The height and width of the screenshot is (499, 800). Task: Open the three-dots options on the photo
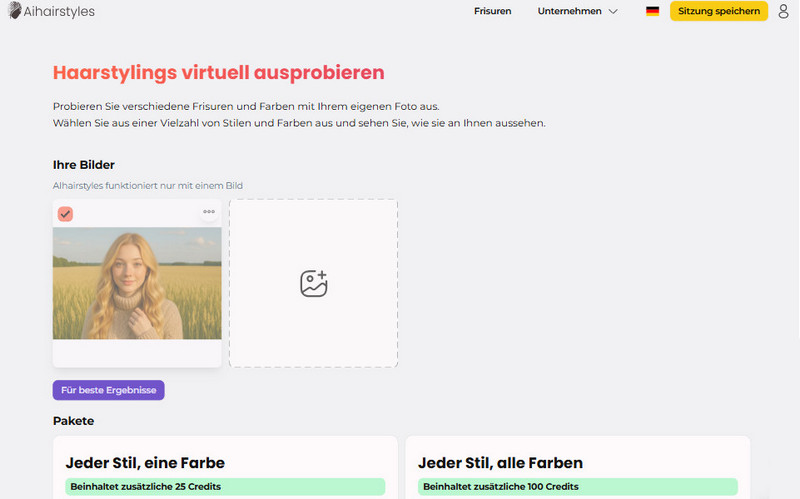coord(208,212)
